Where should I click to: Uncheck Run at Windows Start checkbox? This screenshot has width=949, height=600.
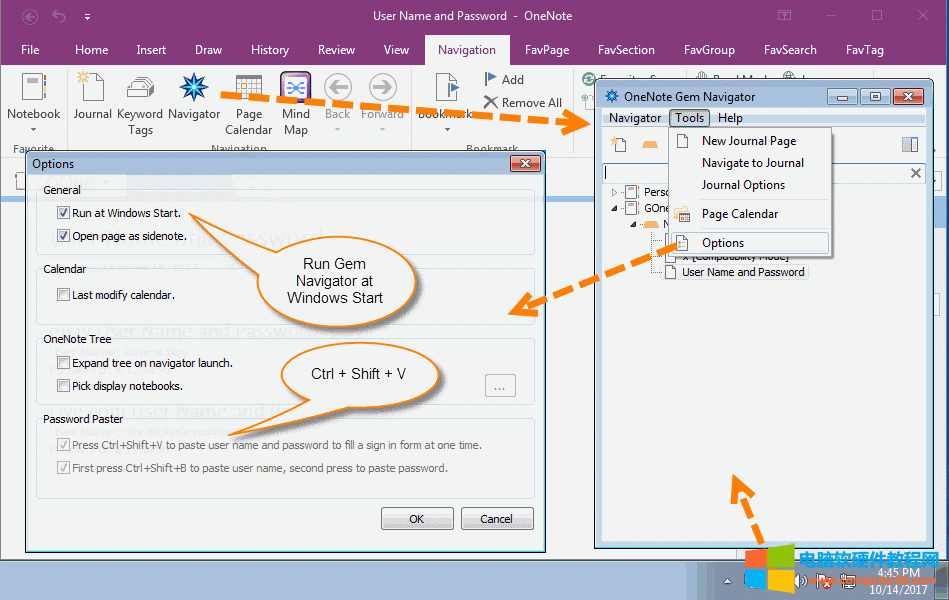64,213
